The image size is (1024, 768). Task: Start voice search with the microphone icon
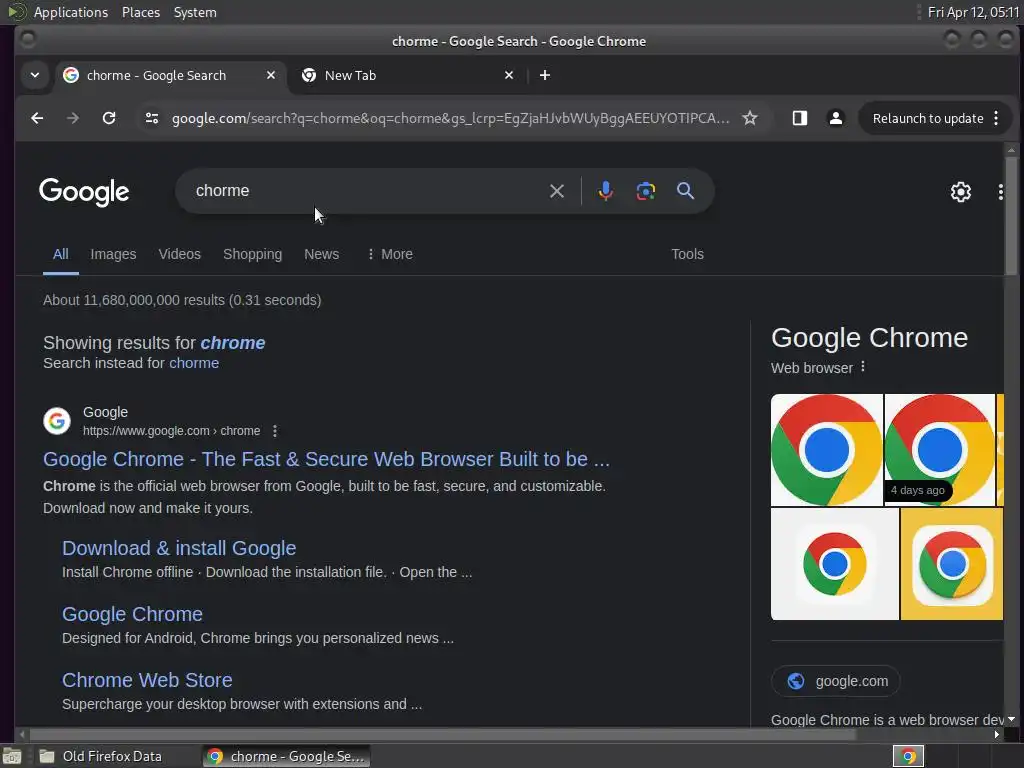[605, 191]
